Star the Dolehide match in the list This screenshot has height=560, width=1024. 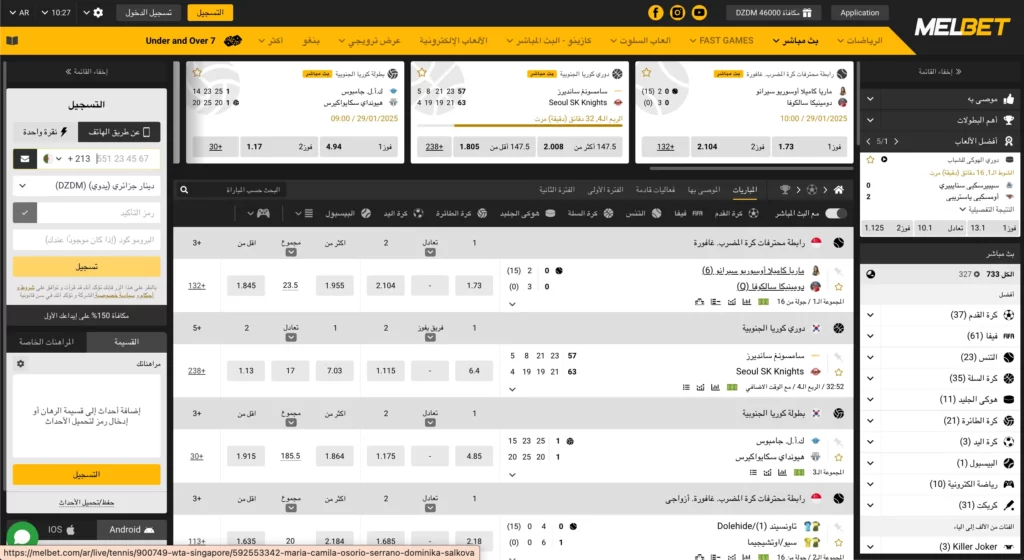click(x=839, y=542)
